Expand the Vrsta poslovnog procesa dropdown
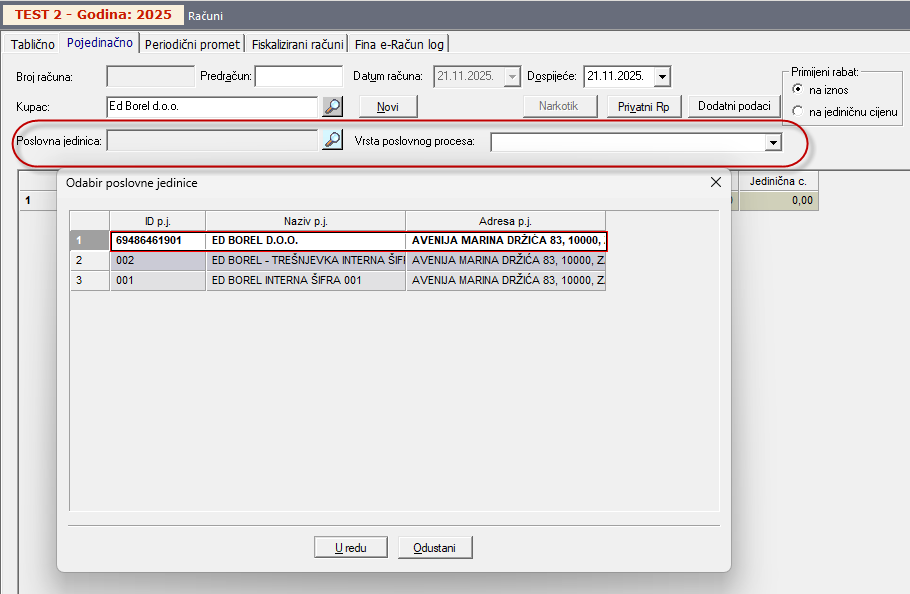 click(x=772, y=143)
